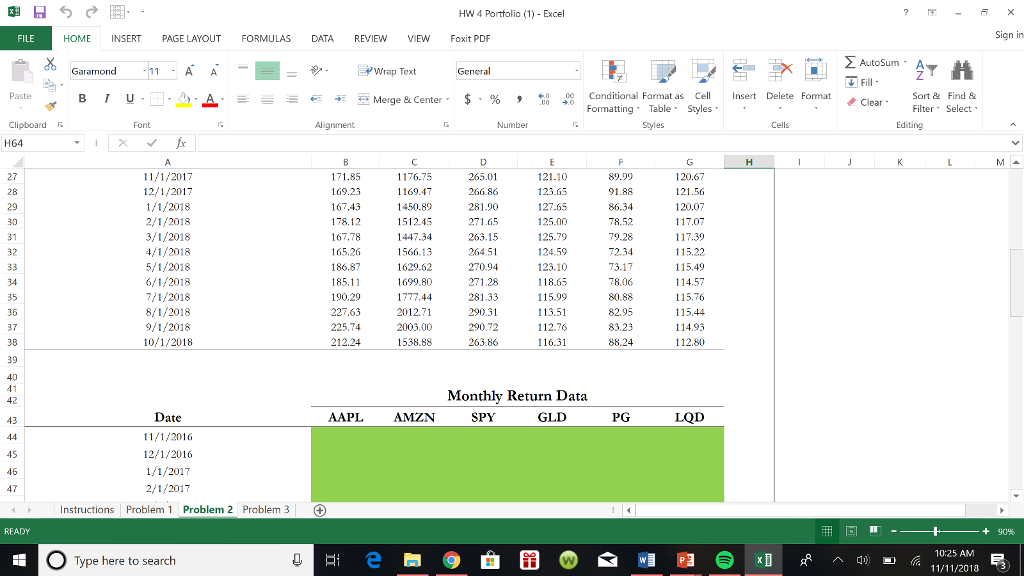Click the Insert Cells button
Screen dimensions: 1024x576
[x=743, y=85]
